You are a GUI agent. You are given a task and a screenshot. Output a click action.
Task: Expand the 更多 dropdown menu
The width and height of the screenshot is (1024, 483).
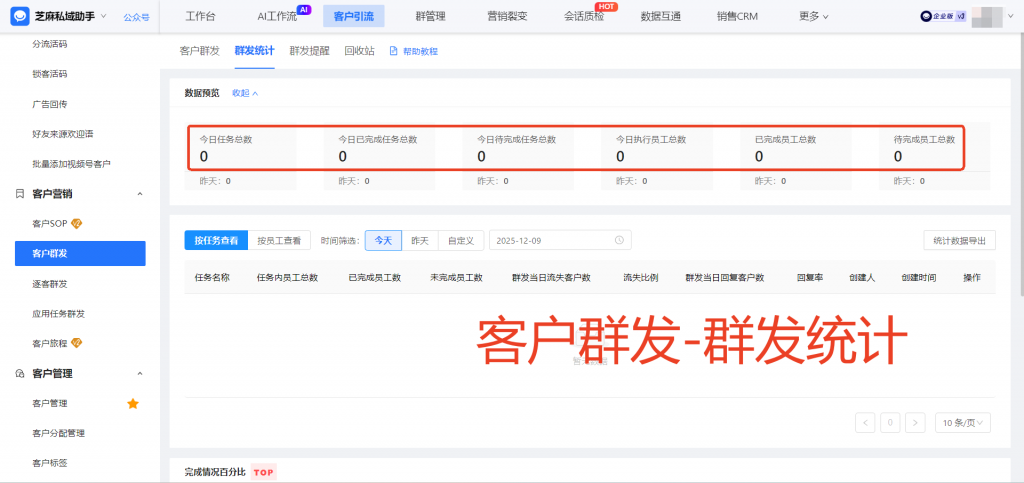pos(814,16)
